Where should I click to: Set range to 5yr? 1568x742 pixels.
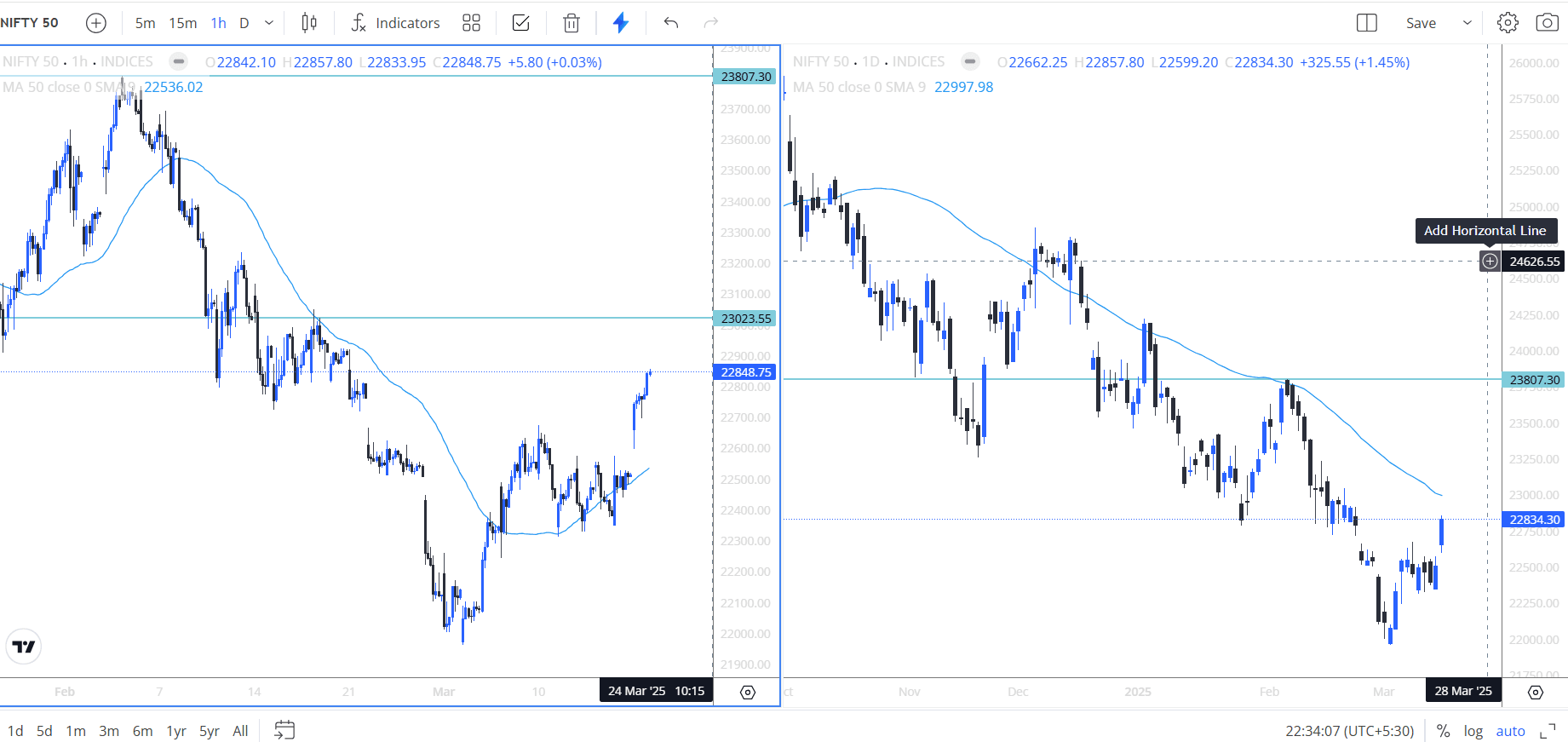point(210,731)
